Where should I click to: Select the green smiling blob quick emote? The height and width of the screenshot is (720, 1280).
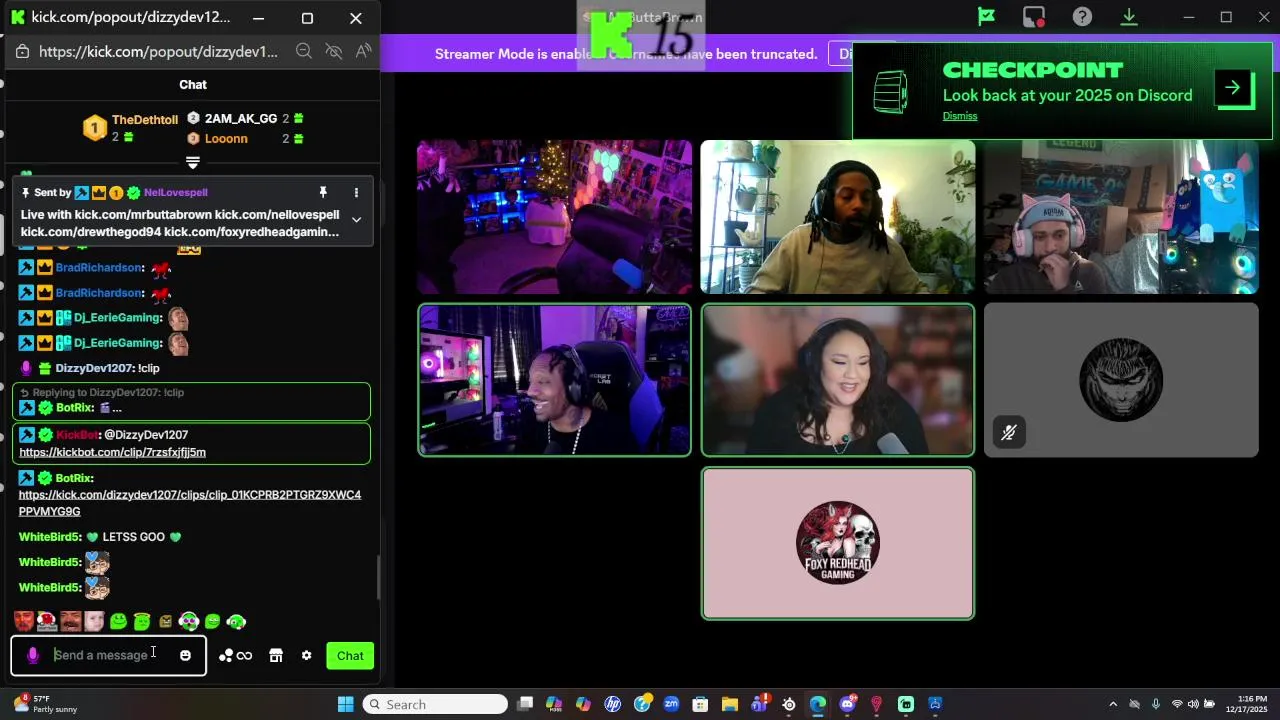pyautogui.click(x=118, y=622)
